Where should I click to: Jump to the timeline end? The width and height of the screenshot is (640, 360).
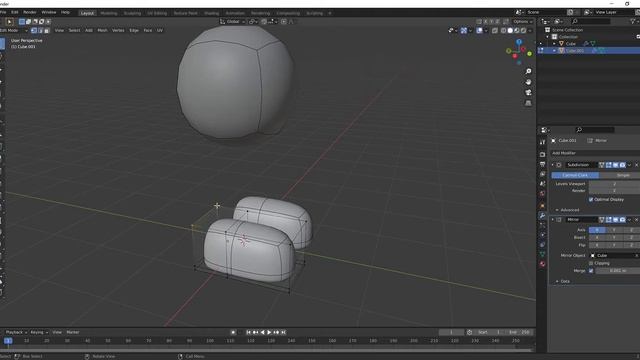point(283,332)
